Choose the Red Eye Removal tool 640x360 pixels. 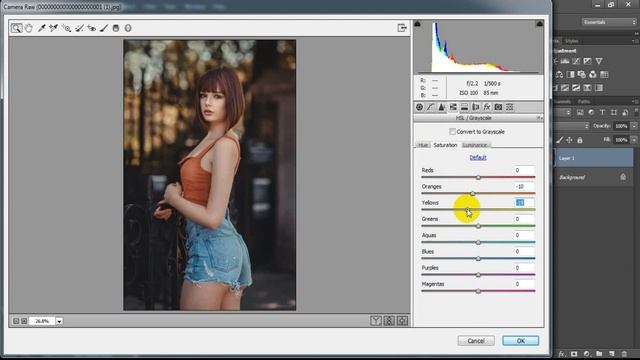click(x=91, y=28)
